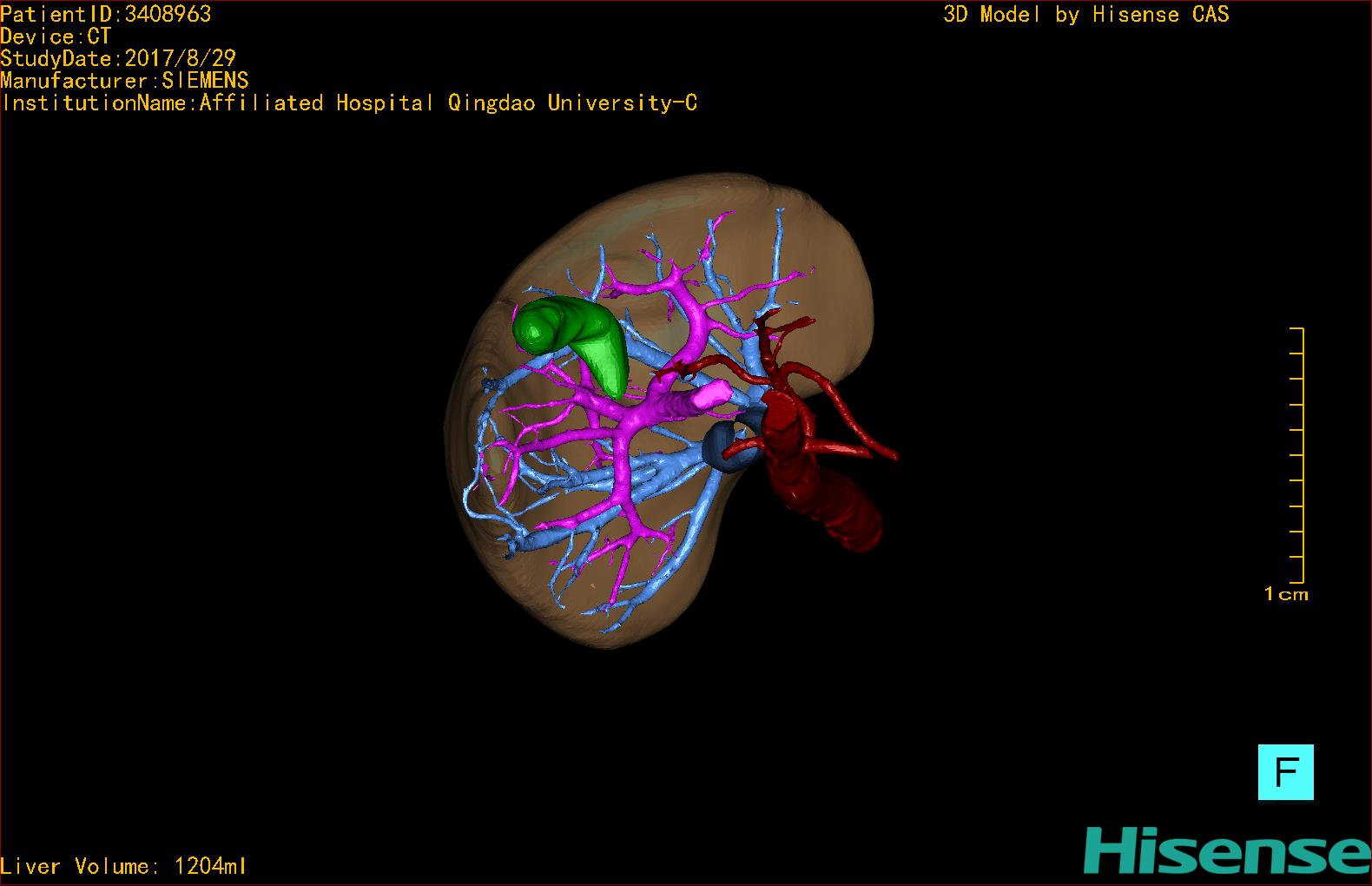This screenshot has height=886, width=1372.
Task: Click the cyan F orientation marker
Action: point(1285,771)
